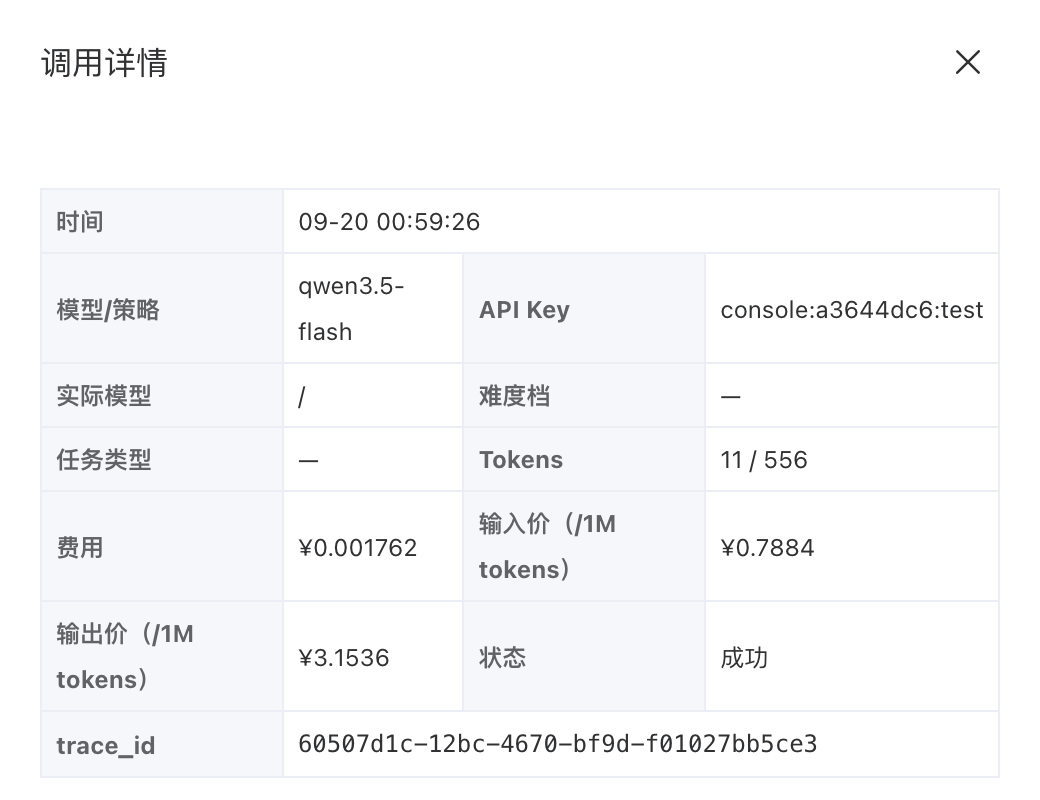Click the trace_id label
Image resolution: width=1040 pixels, height=800 pixels.
pyautogui.click(x=105, y=746)
